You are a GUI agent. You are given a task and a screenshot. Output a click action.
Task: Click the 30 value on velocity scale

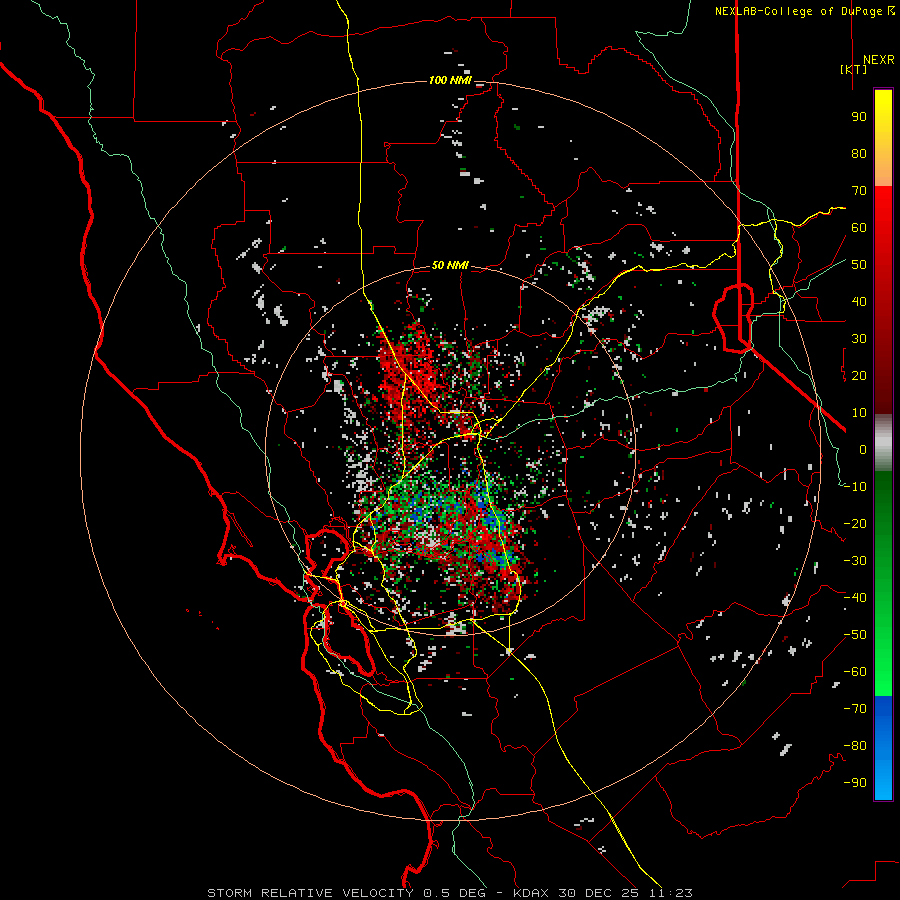click(859, 339)
